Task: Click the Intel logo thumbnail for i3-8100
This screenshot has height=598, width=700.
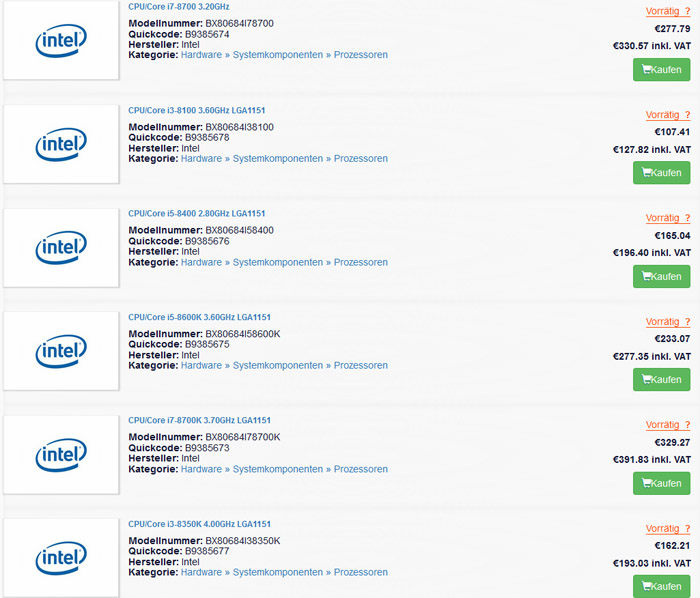Action: [61, 145]
